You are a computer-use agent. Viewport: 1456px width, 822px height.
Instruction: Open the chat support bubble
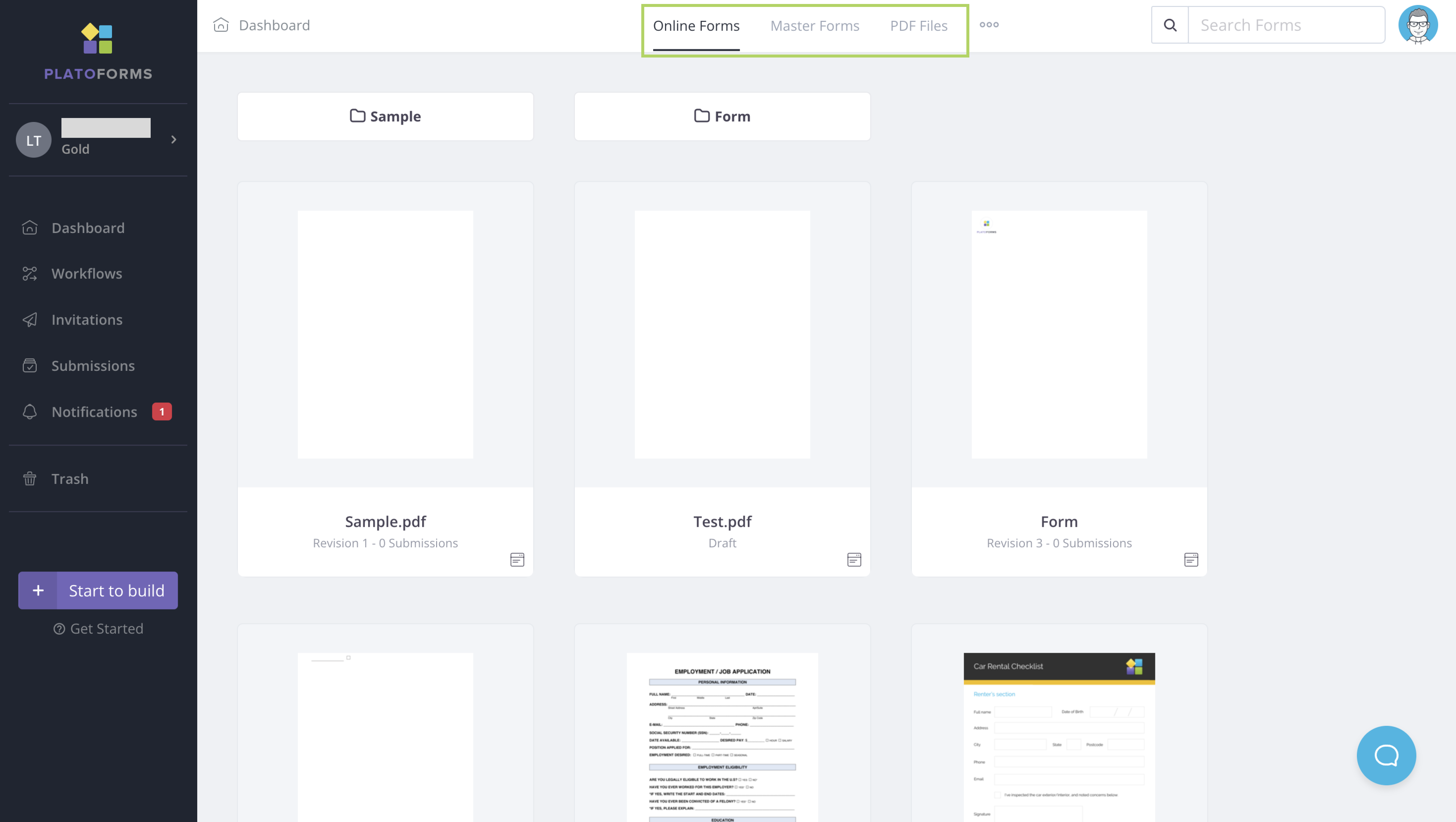[x=1386, y=755]
